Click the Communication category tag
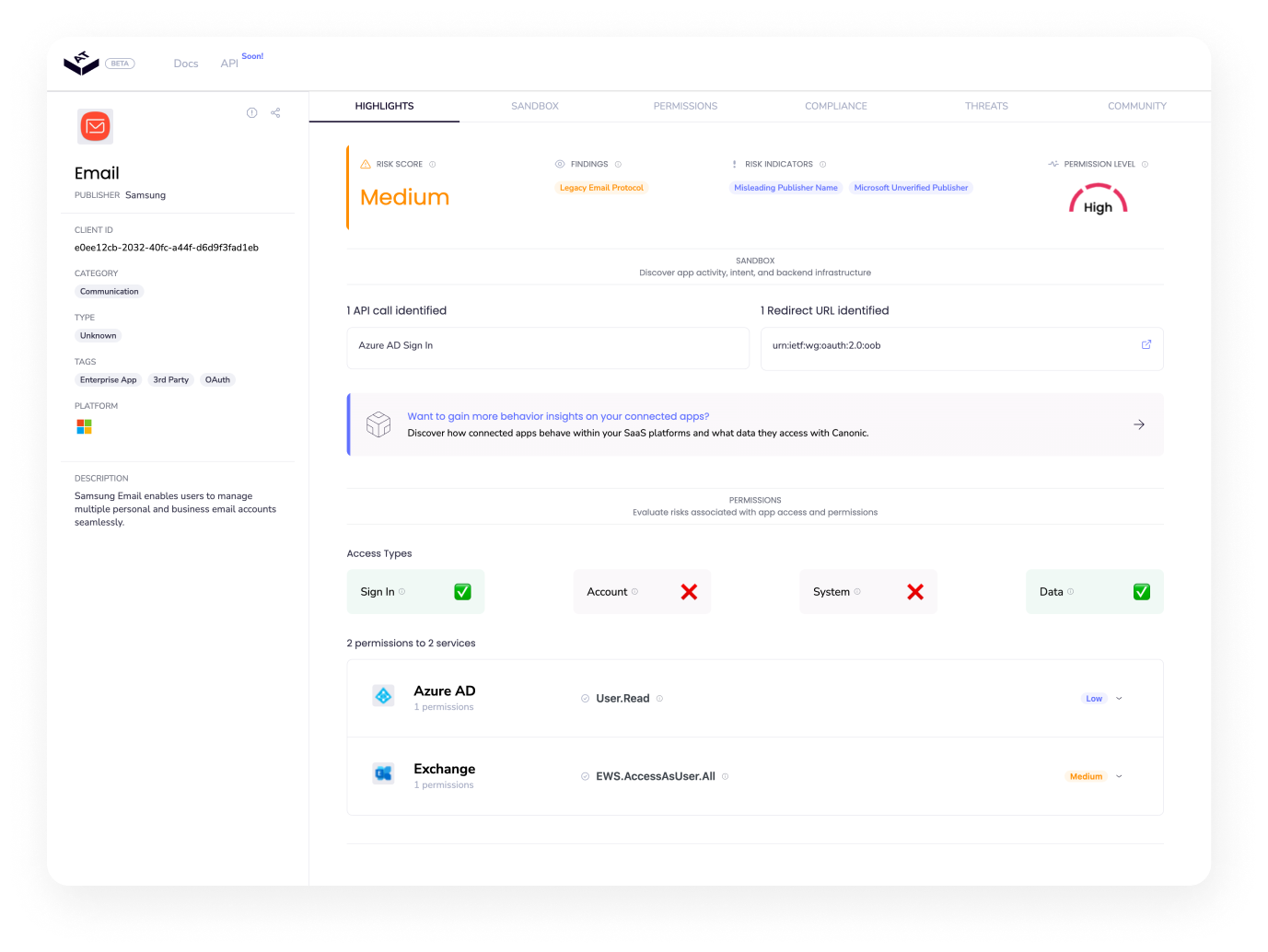 [110, 291]
